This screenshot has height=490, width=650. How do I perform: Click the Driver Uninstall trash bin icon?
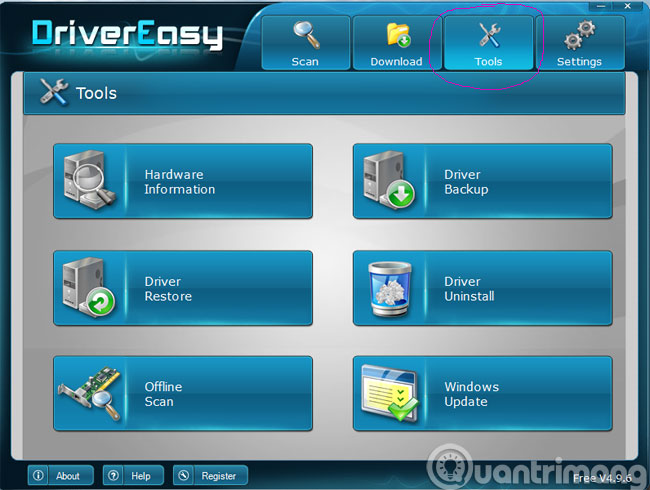pos(389,289)
